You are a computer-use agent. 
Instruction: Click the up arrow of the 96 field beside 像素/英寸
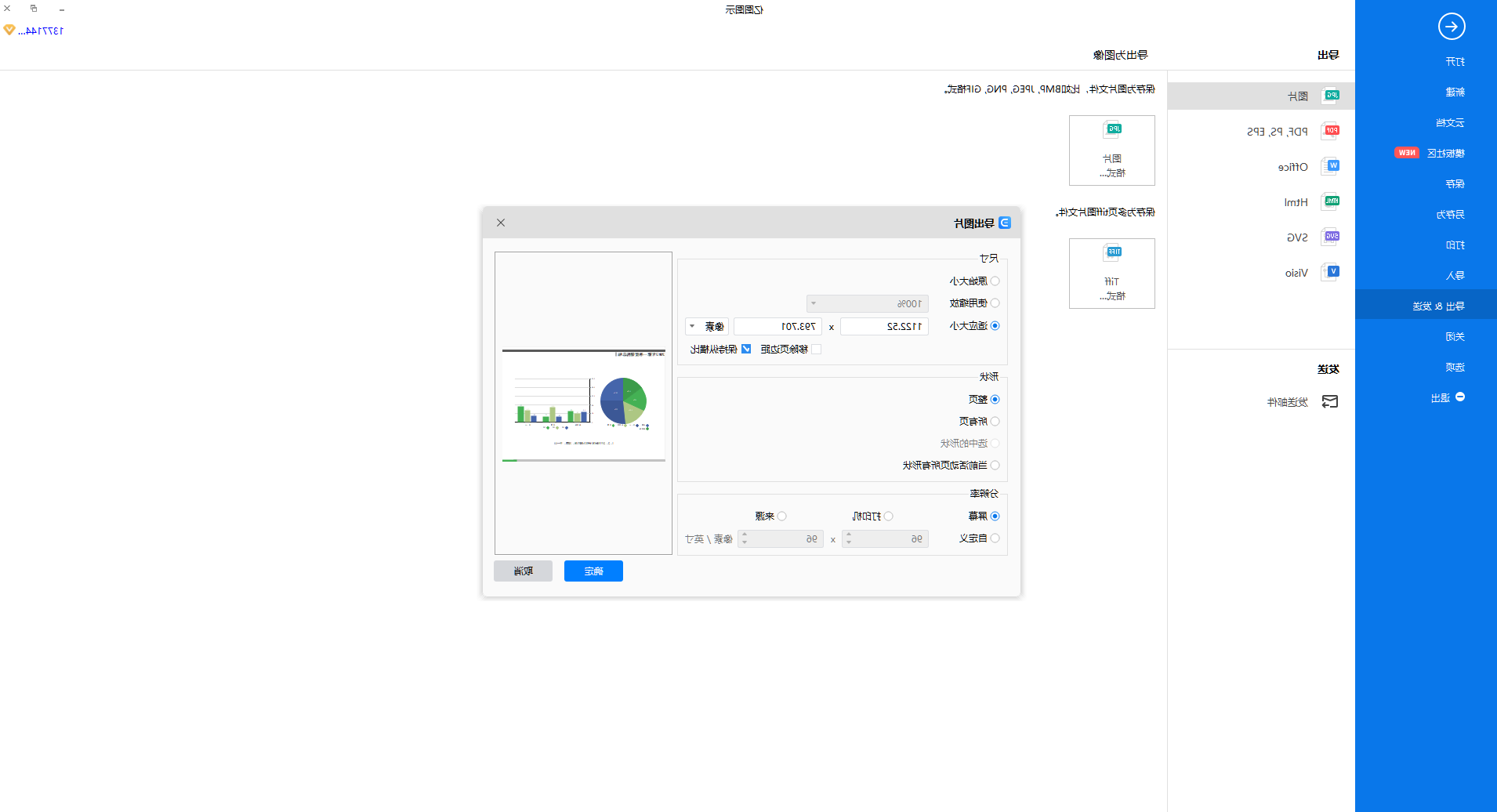pos(745,535)
